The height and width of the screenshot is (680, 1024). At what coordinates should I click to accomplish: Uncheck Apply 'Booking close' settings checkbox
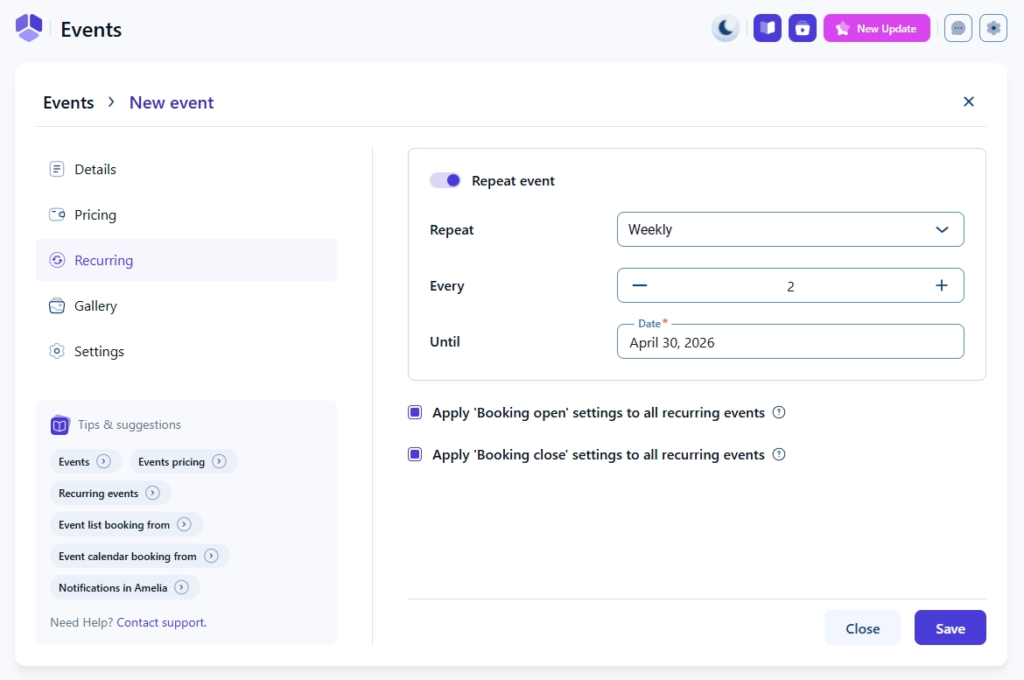pyautogui.click(x=415, y=455)
